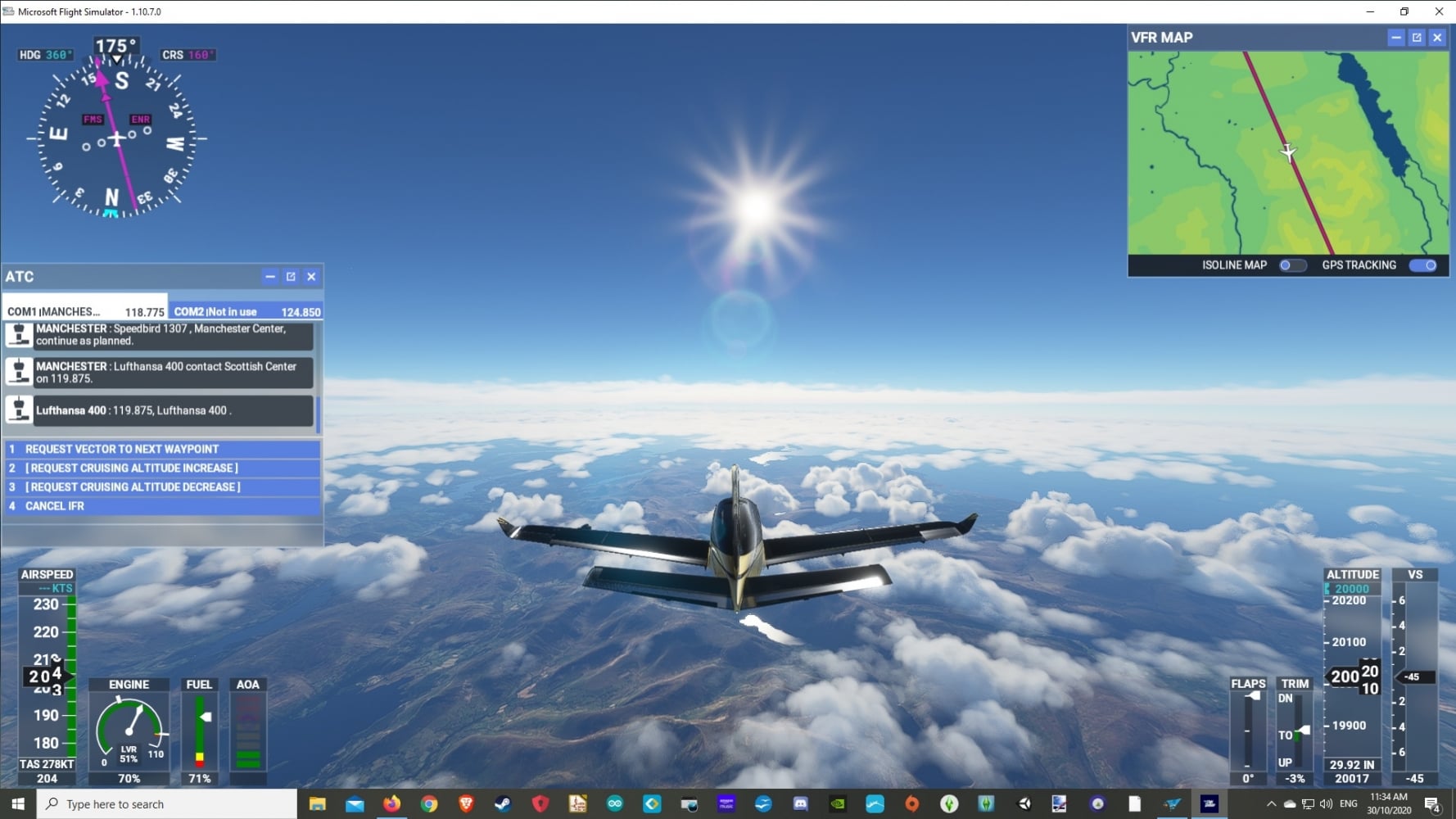This screenshot has width=1456, height=819.
Task: Launch Google Chrome from the taskbar
Action: [x=429, y=804]
